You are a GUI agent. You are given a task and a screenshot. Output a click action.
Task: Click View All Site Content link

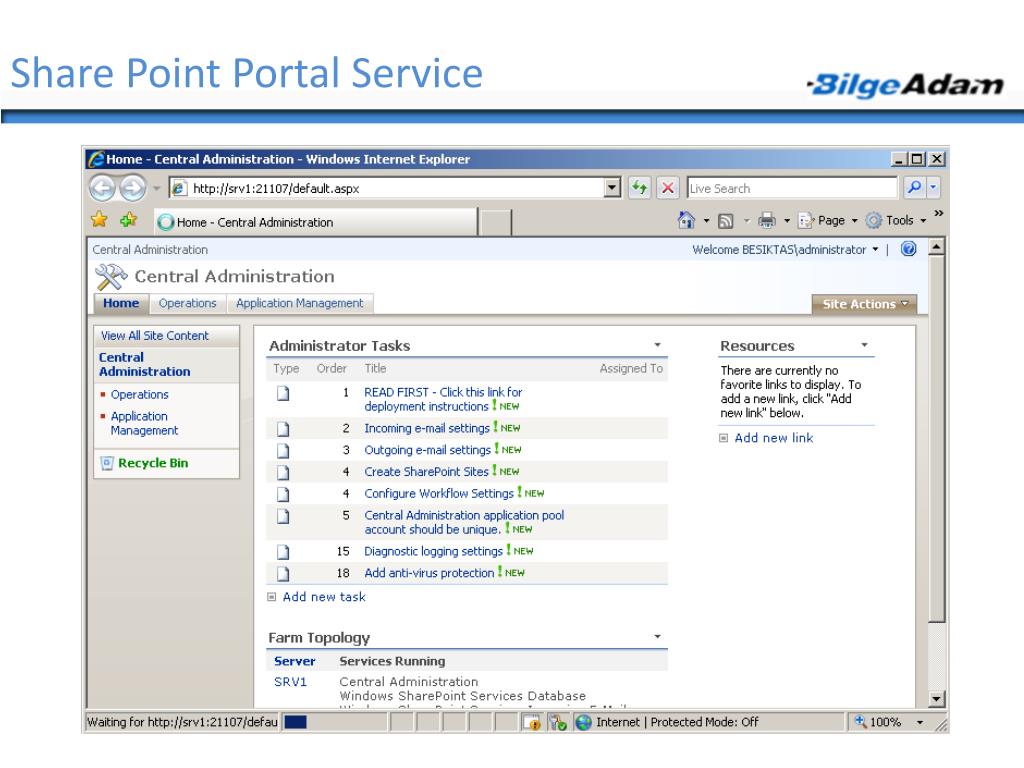(x=155, y=336)
